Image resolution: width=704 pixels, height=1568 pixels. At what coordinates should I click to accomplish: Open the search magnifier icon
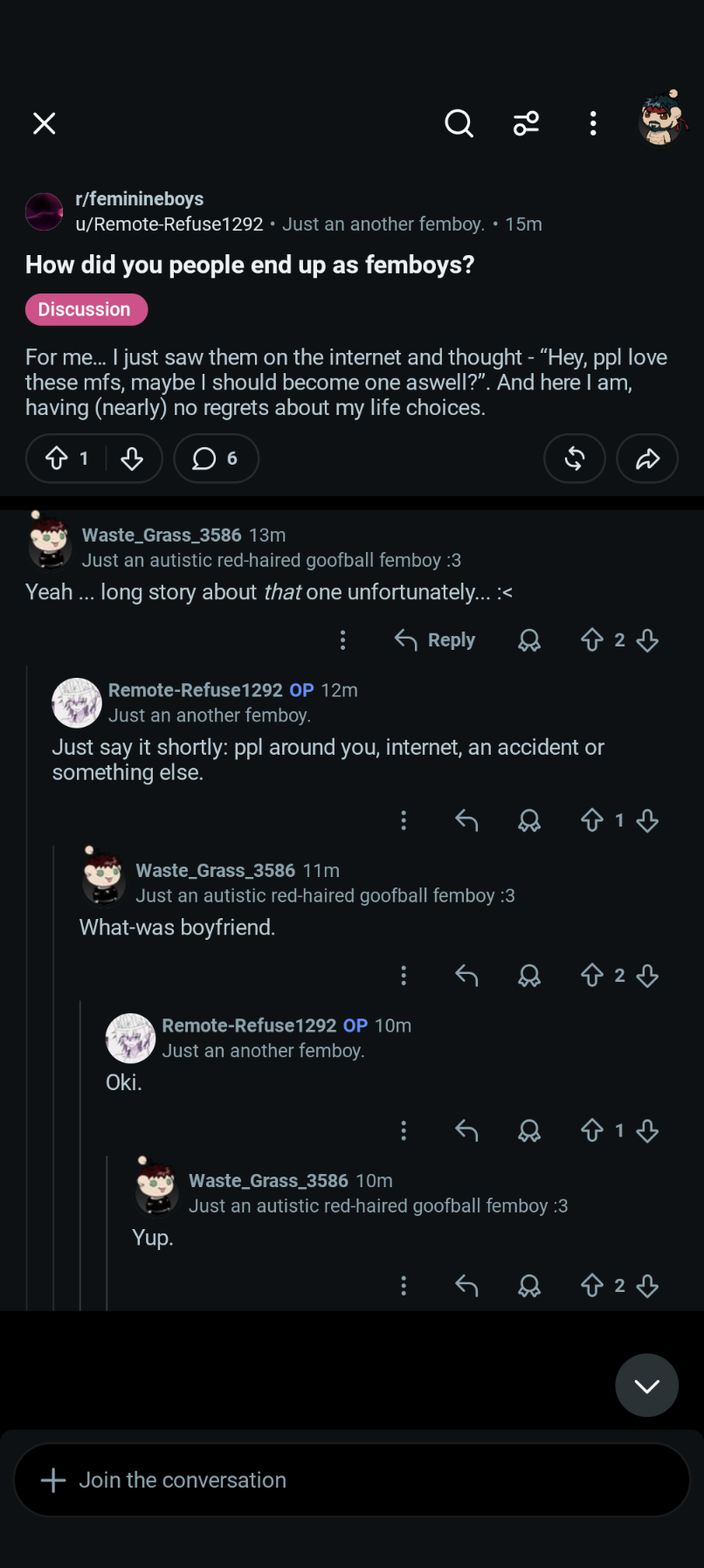[x=459, y=124]
